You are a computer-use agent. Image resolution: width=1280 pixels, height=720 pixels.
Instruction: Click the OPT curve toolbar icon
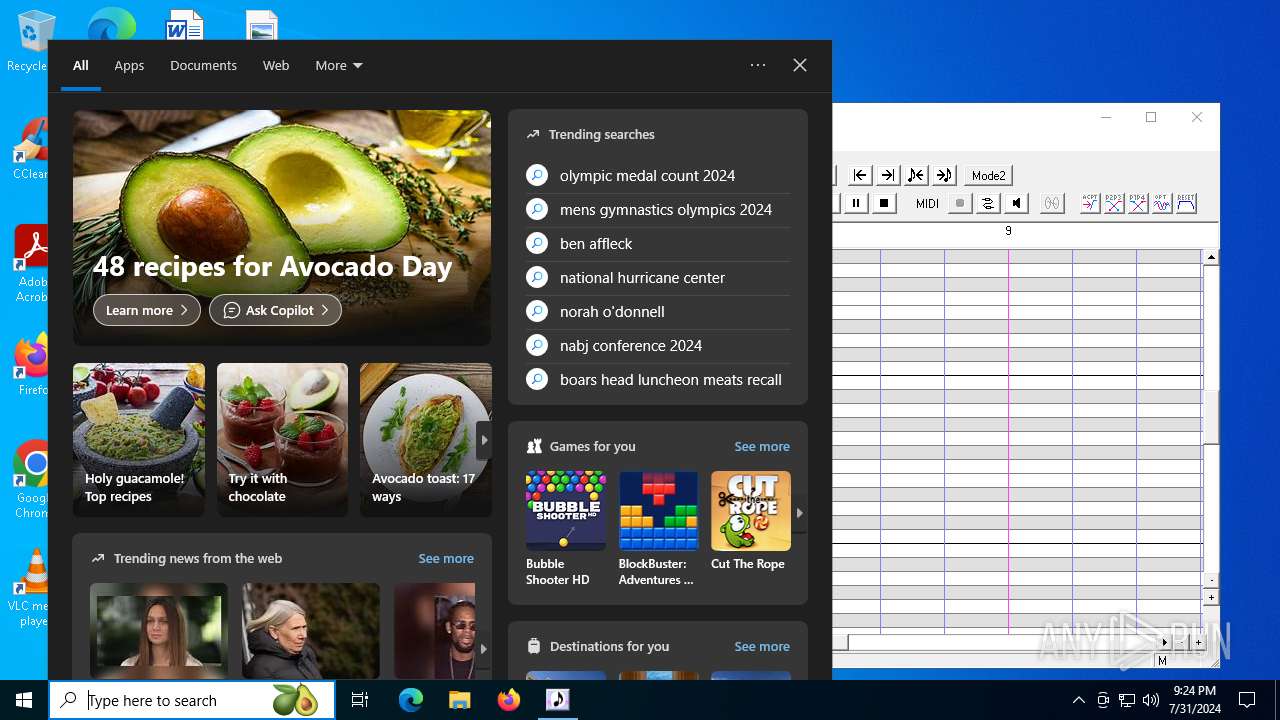click(1162, 203)
